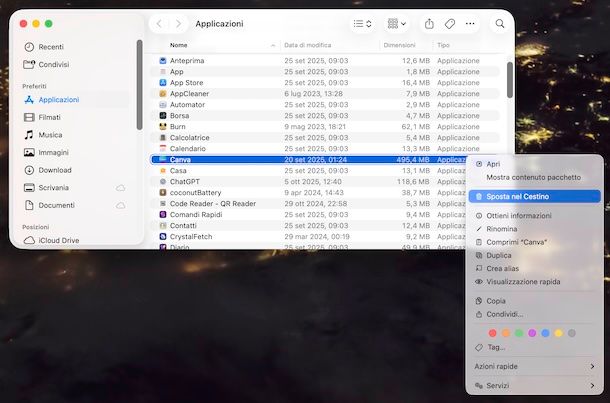Image resolution: width=610 pixels, height=403 pixels.
Task: Expand the Azioni rapide submenu
Action: click(x=535, y=366)
